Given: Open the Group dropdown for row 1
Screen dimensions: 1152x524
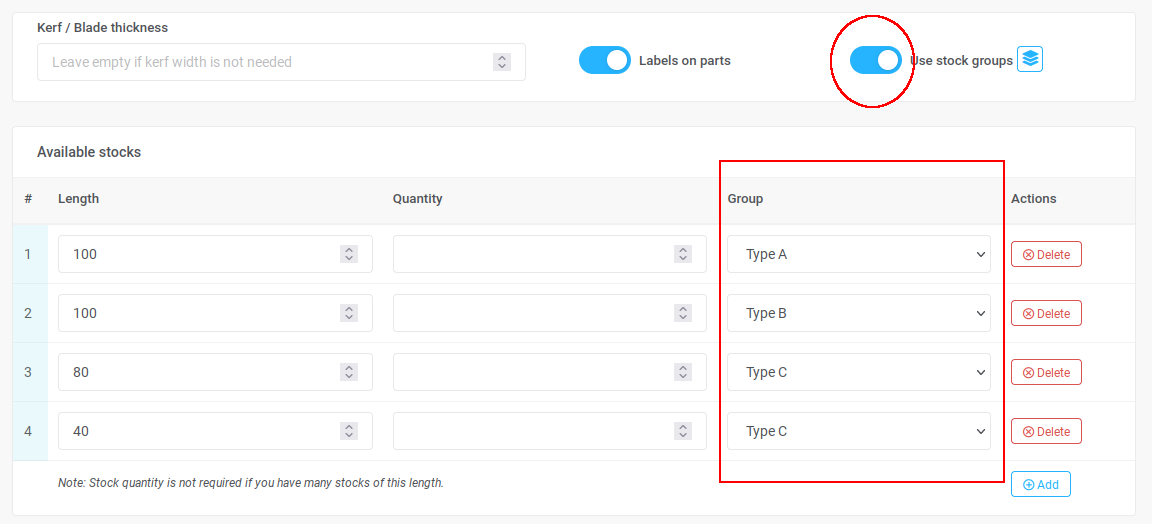Looking at the screenshot, I should [x=858, y=254].
